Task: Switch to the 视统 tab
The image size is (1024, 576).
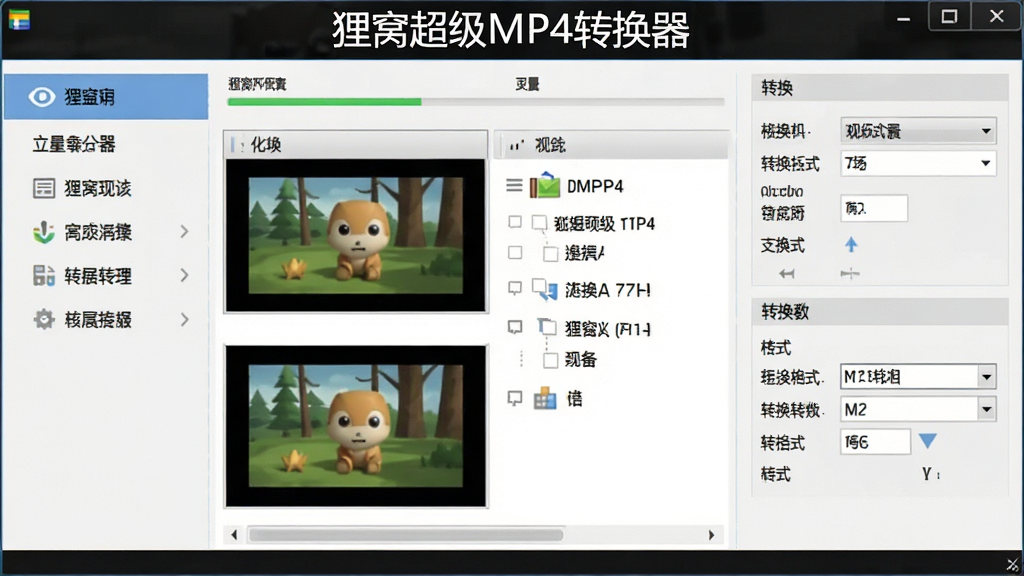Action: coord(611,144)
